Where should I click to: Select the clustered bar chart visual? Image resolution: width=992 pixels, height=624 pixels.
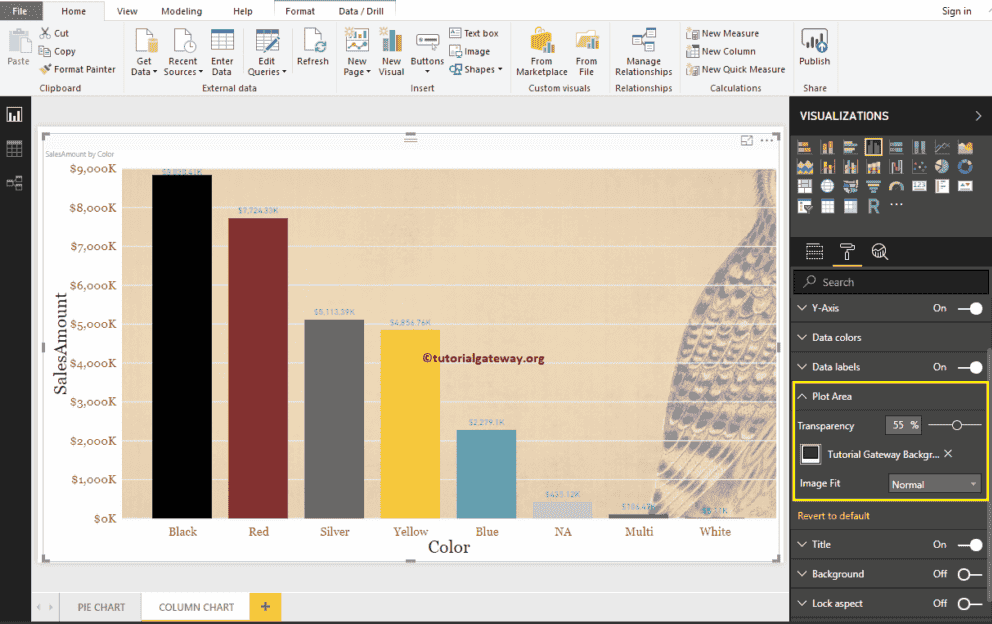point(850,147)
